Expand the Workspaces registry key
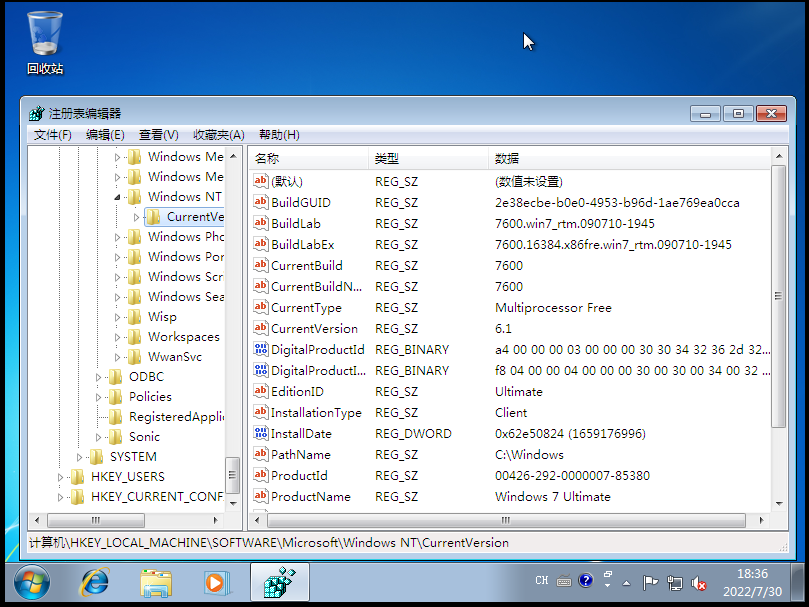This screenshot has width=809, height=607. 118,338
